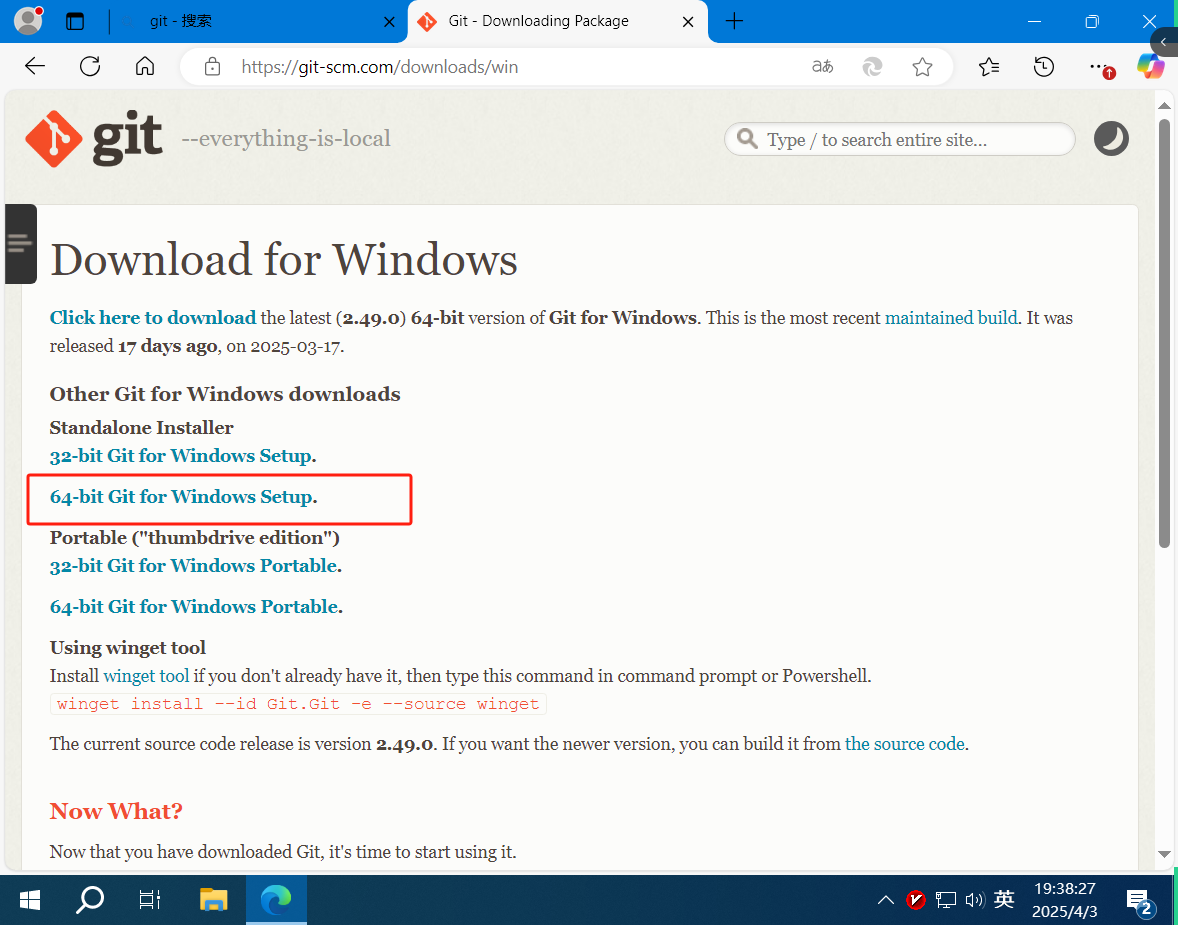
Task: Focus the address bar URL
Action: (379, 67)
